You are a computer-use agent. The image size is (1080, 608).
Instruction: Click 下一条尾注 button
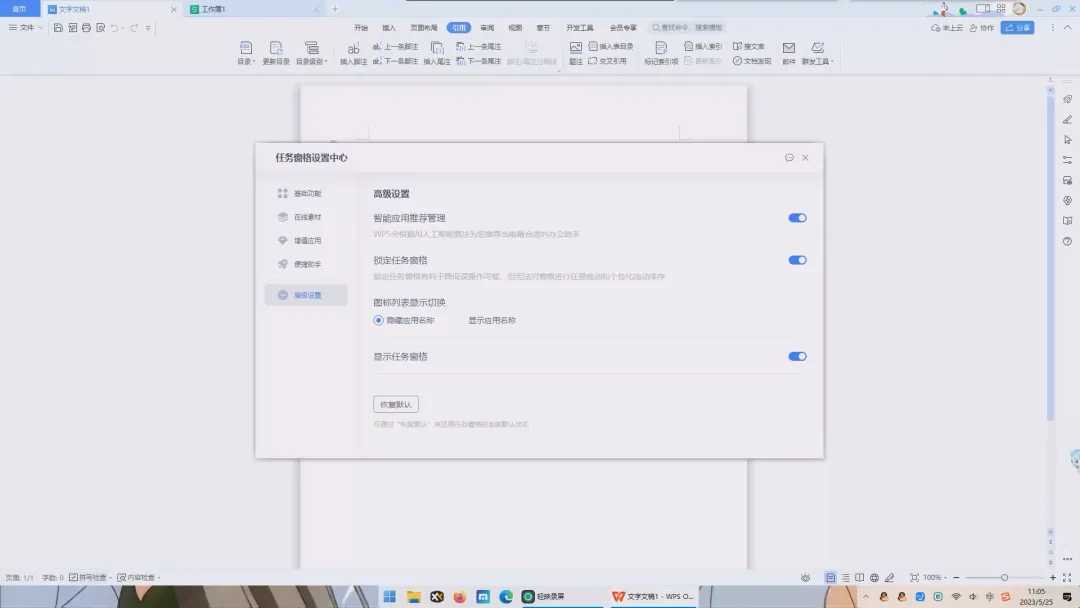point(479,61)
